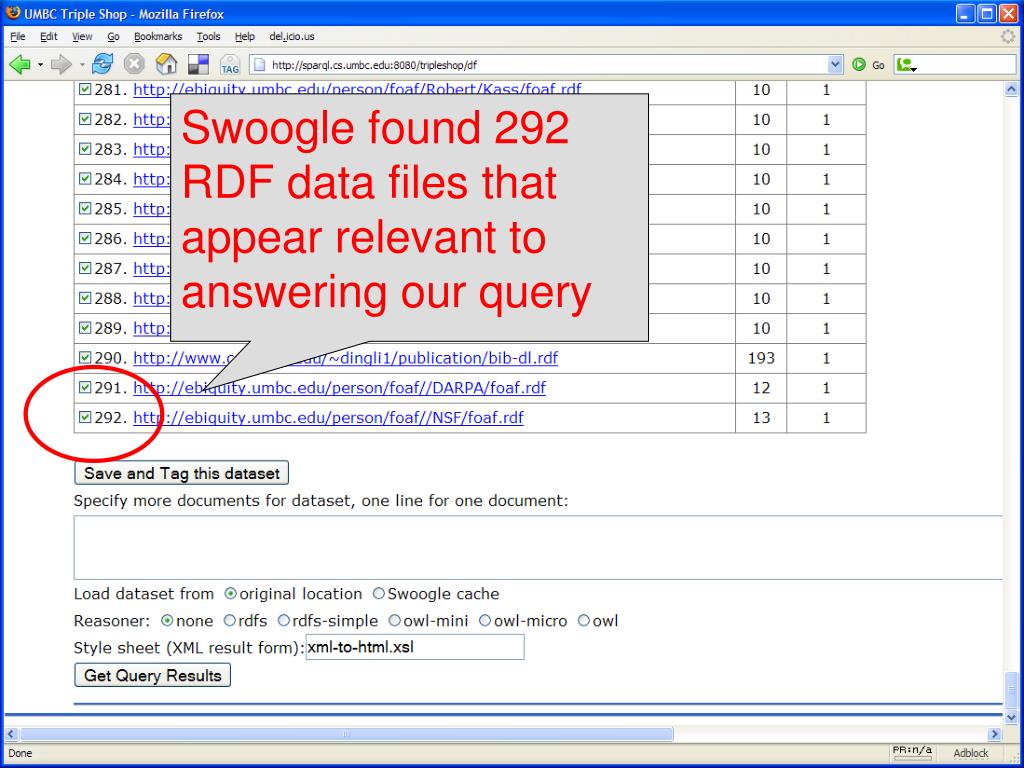1024x768 pixels.
Task: Open the Forward button history dropdown
Action: click(x=82, y=65)
